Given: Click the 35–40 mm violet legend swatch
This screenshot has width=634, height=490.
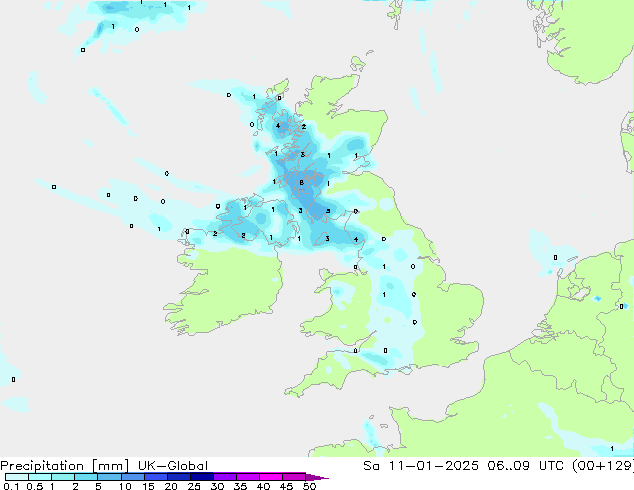Looking at the screenshot, I should click(x=248, y=477).
